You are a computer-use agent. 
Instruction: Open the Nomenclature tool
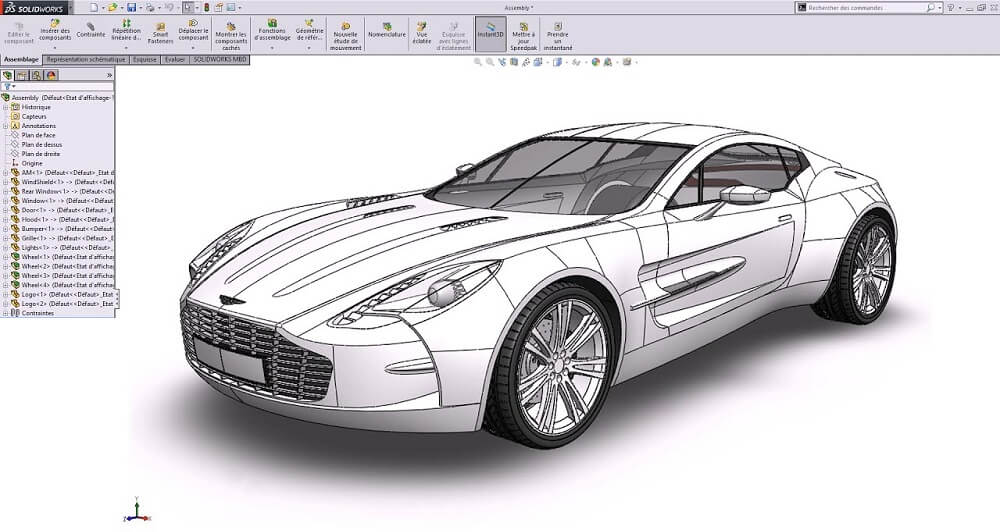(x=386, y=31)
